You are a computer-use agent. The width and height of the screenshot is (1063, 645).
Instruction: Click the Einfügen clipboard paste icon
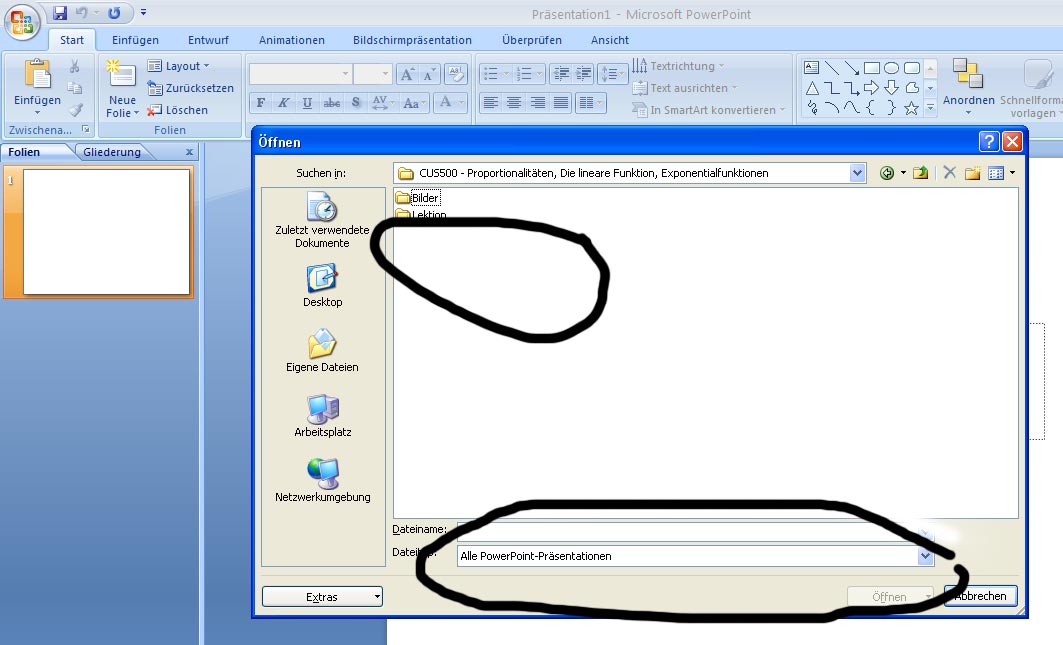click(37, 74)
